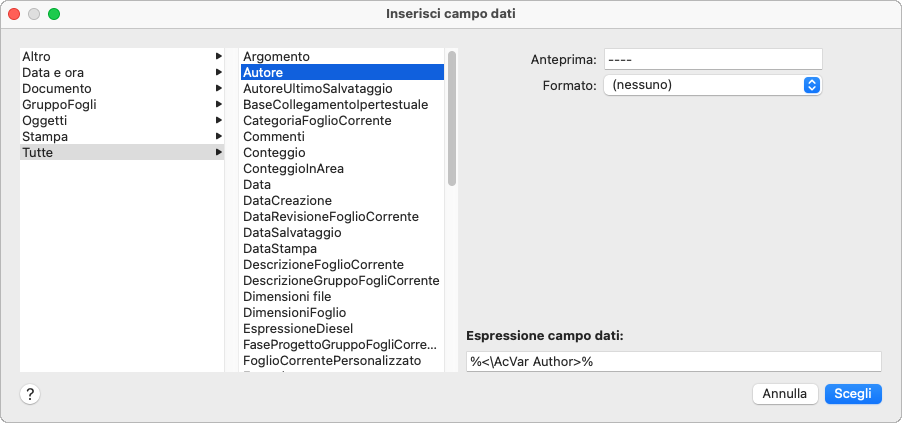Select the Dimensioni file entry
Screen dimensions: 902x423
point(287,296)
